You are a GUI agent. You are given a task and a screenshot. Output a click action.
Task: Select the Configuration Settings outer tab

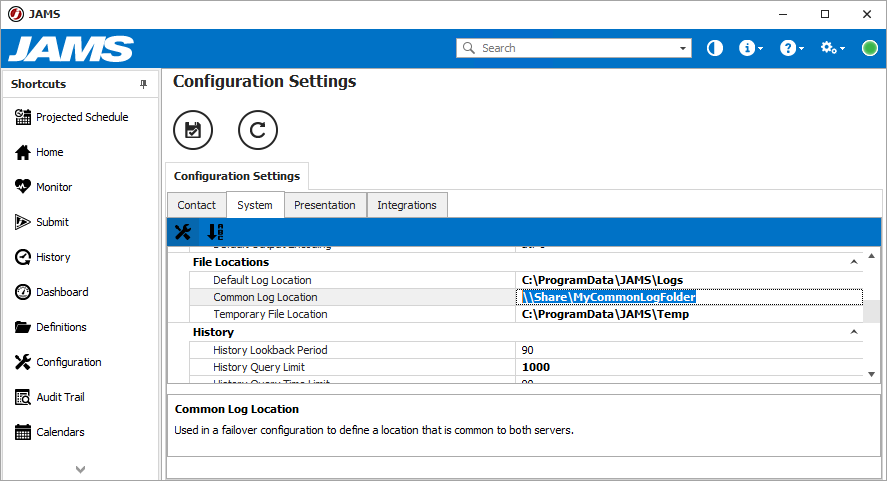point(237,176)
